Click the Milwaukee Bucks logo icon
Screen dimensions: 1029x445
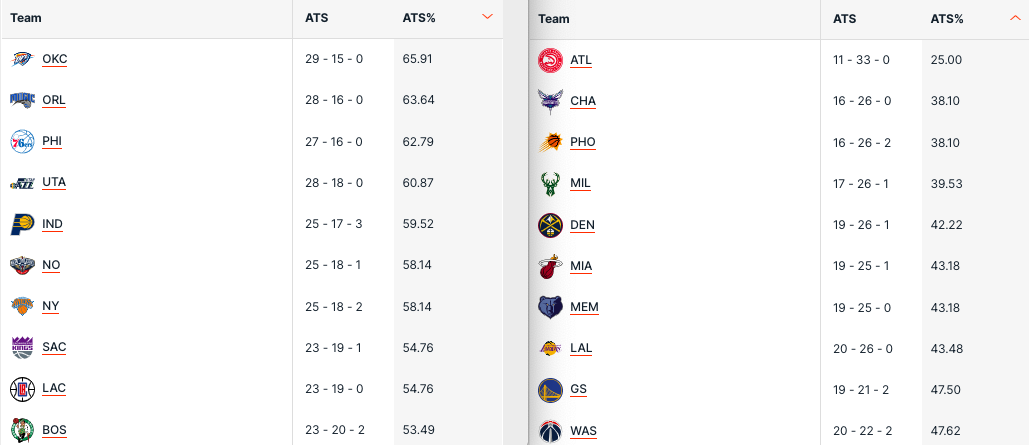[550, 184]
